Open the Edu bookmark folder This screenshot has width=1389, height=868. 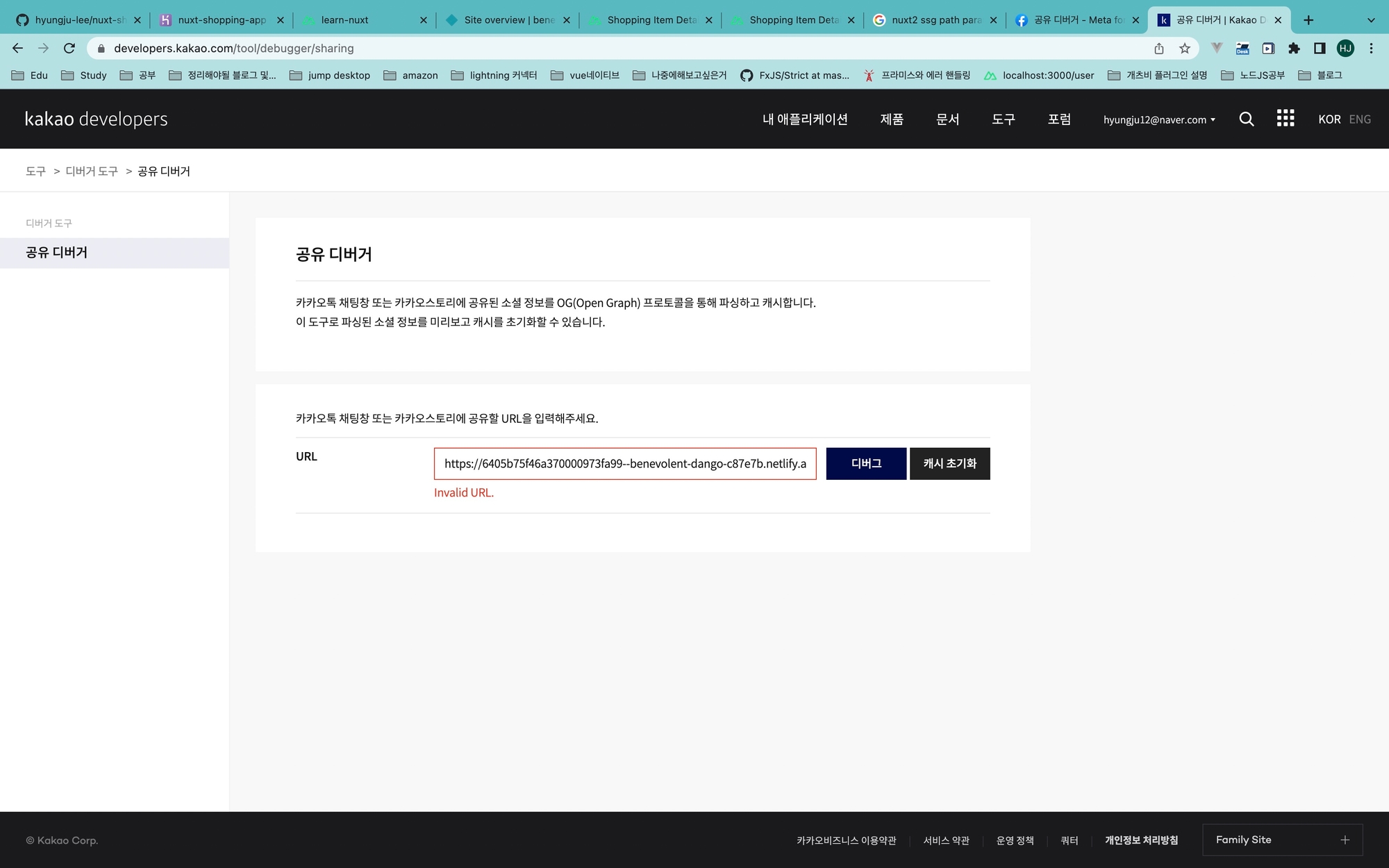(30, 75)
